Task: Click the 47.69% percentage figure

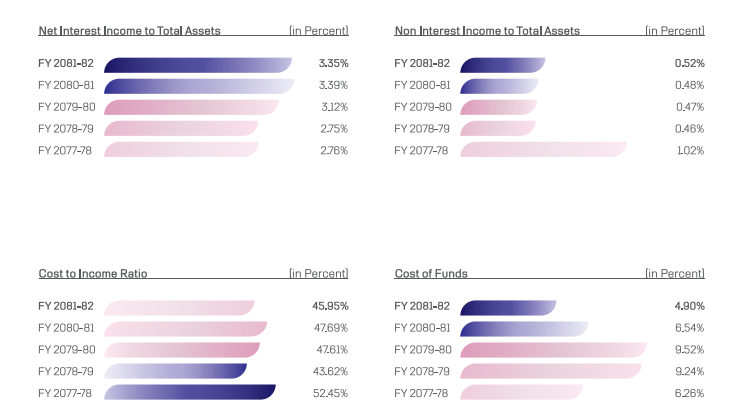Action: [x=331, y=328]
